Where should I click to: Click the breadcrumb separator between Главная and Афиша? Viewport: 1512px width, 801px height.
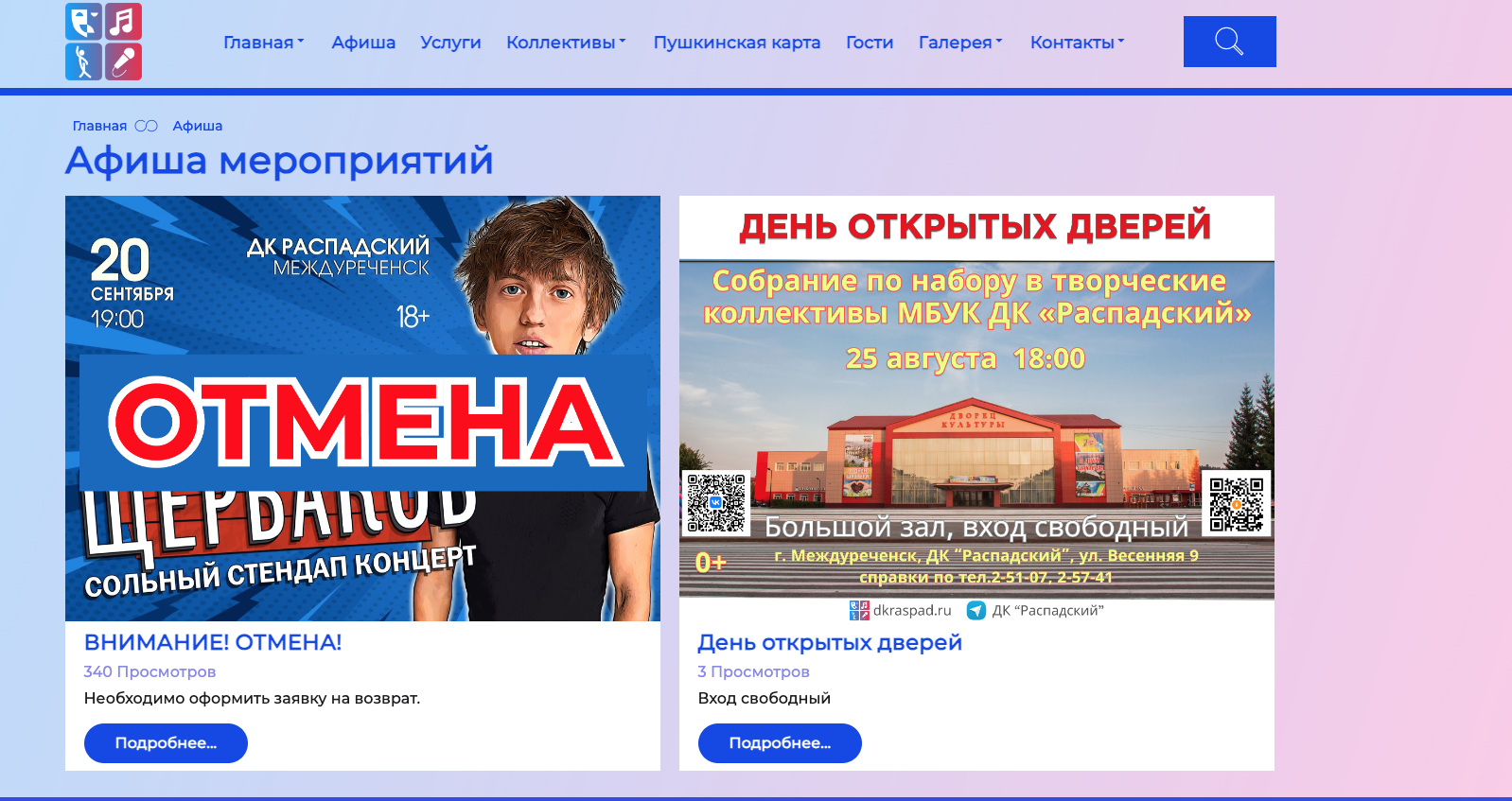[146, 126]
